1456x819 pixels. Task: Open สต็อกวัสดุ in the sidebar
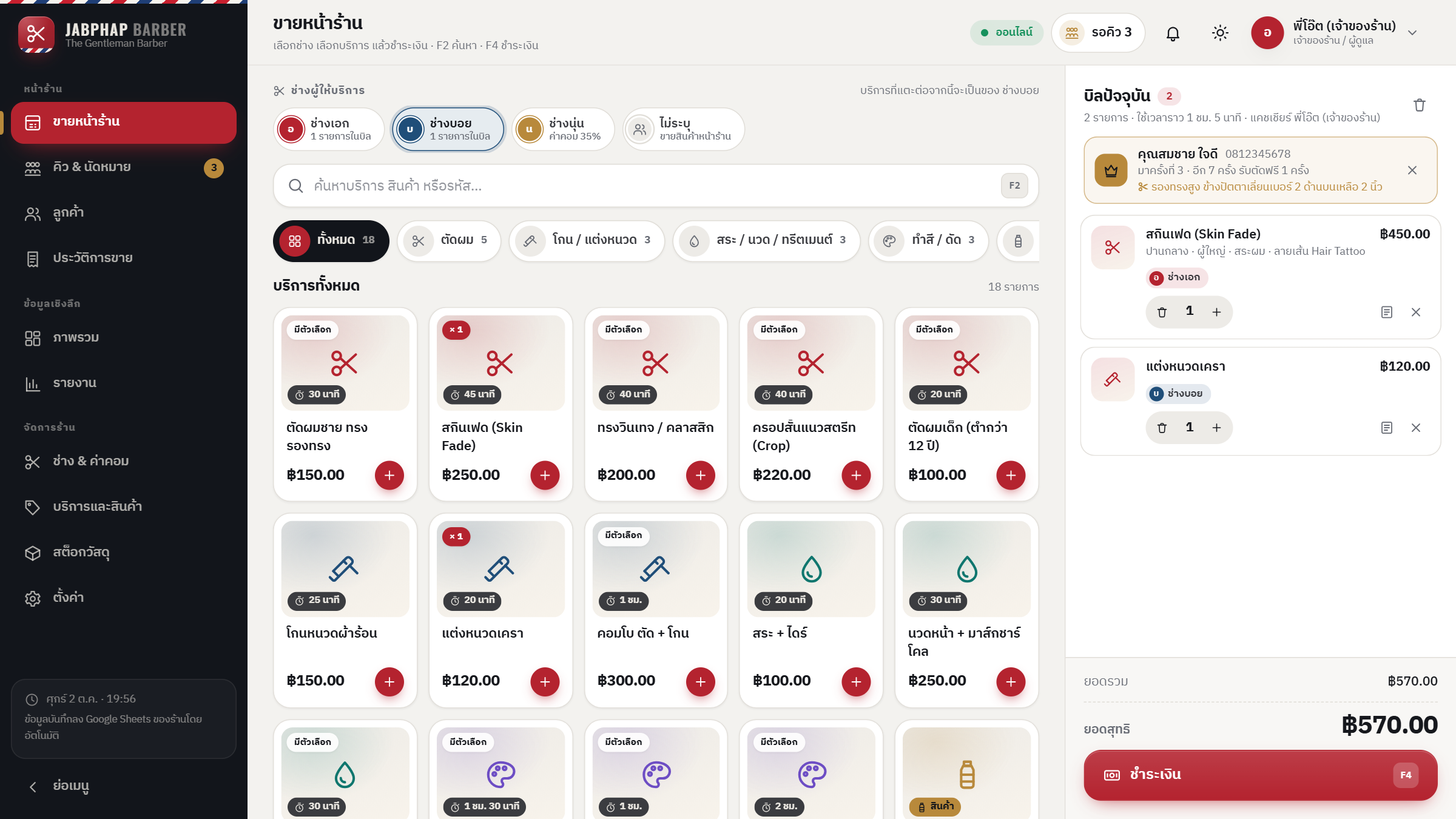[124, 553]
